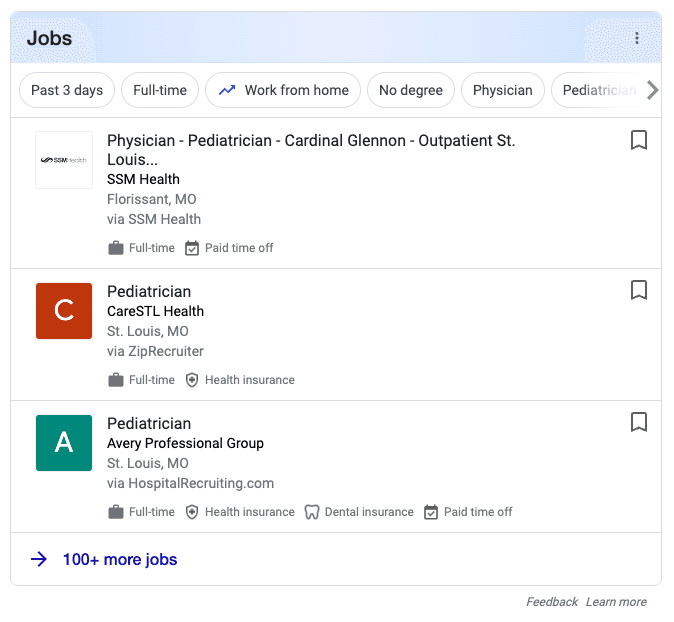This screenshot has width=674, height=622.
Task: Show more filter chips with right chevron
Action: click(x=653, y=90)
